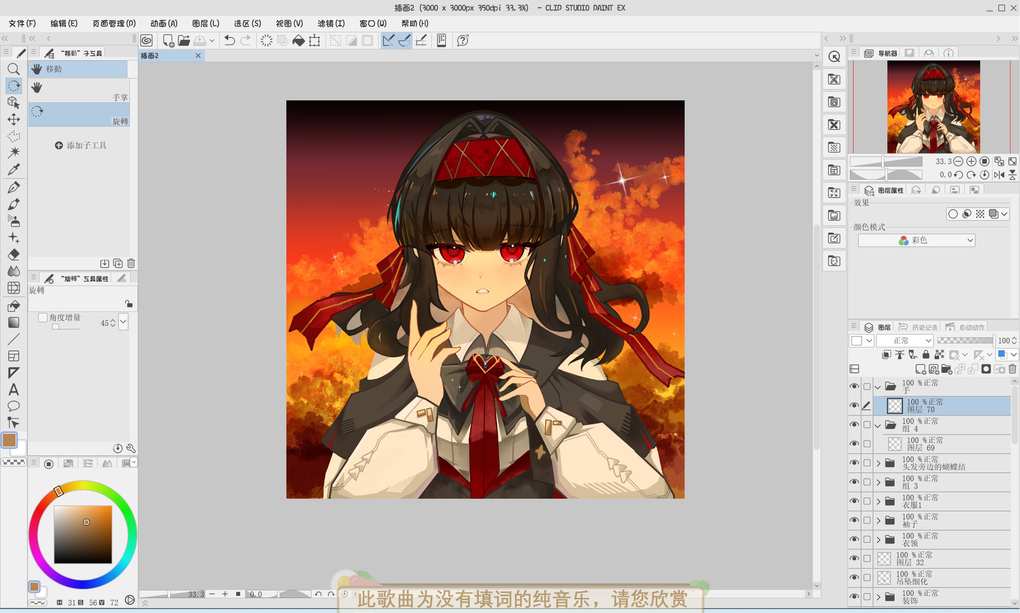
Task: Open the 编辑(E) menu
Action: [x=64, y=23]
